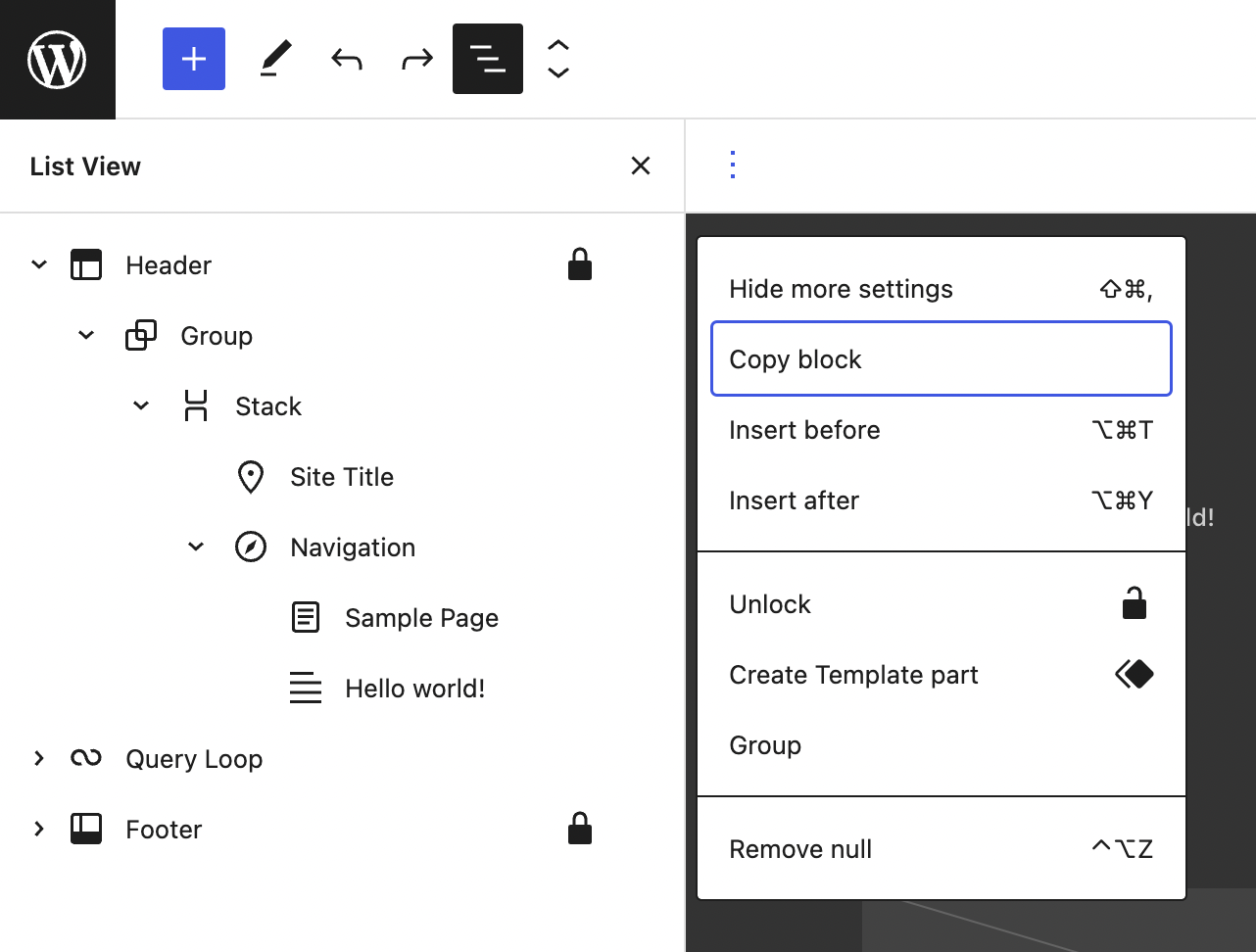This screenshot has width=1256, height=952.
Task: Expand the Footer tree item
Action: point(39,829)
